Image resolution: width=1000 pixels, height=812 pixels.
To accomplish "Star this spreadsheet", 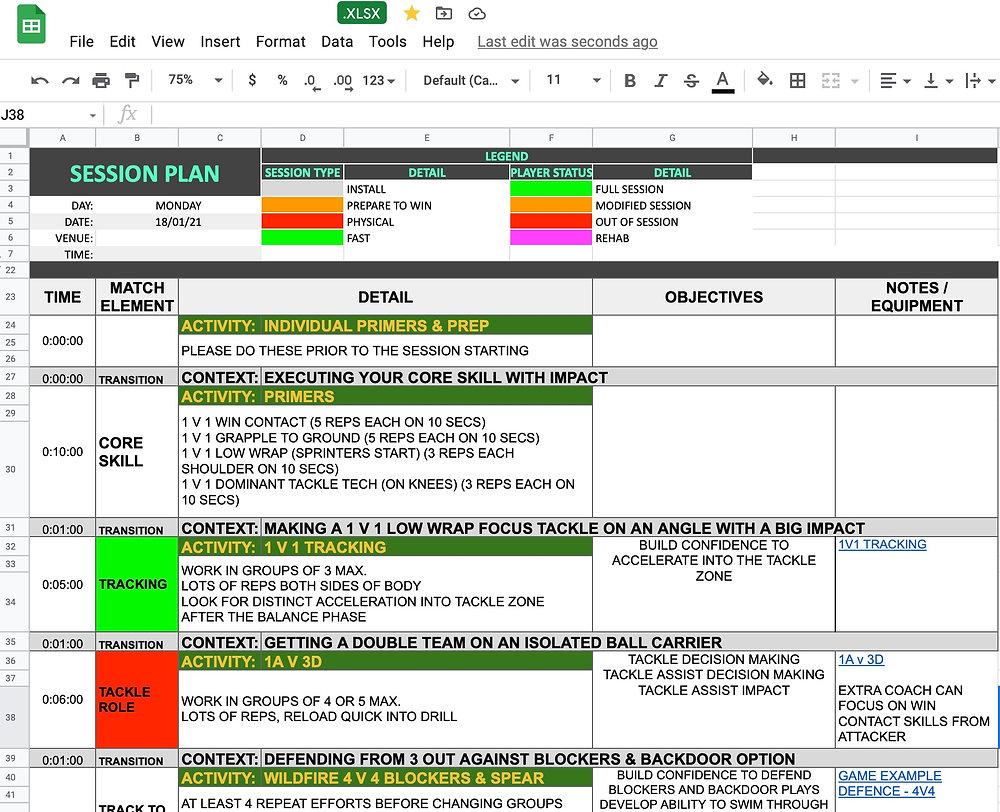I will point(411,13).
